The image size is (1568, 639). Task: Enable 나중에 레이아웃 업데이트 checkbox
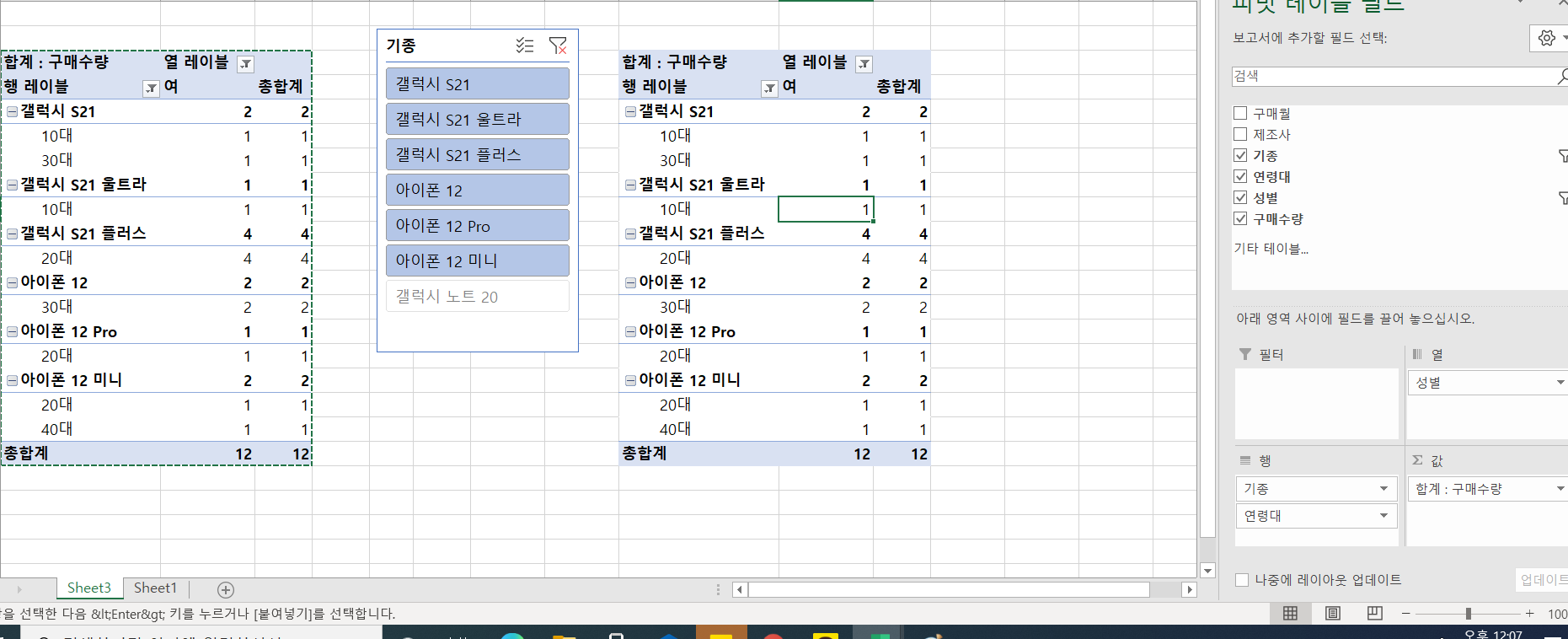point(1242,580)
